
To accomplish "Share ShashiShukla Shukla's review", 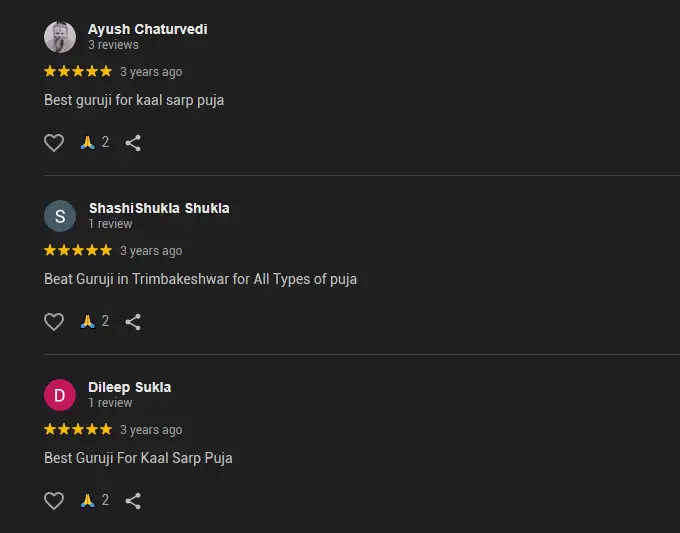I will tap(133, 322).
